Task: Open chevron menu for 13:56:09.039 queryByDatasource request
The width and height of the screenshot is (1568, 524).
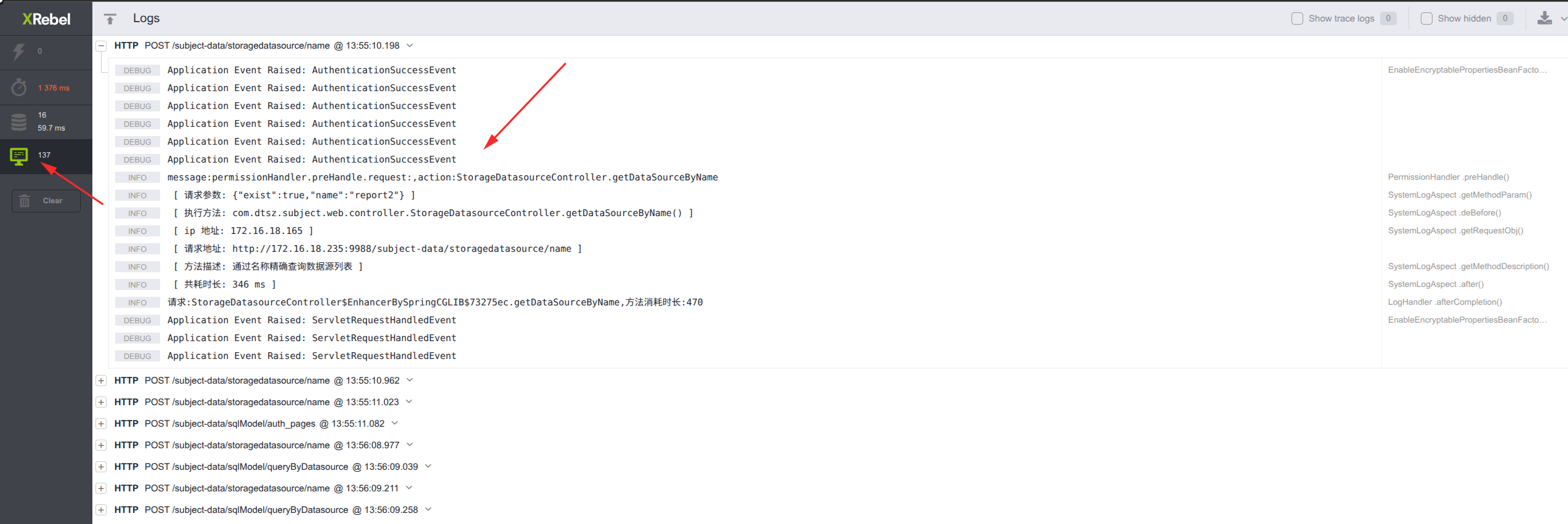Action: [x=429, y=466]
